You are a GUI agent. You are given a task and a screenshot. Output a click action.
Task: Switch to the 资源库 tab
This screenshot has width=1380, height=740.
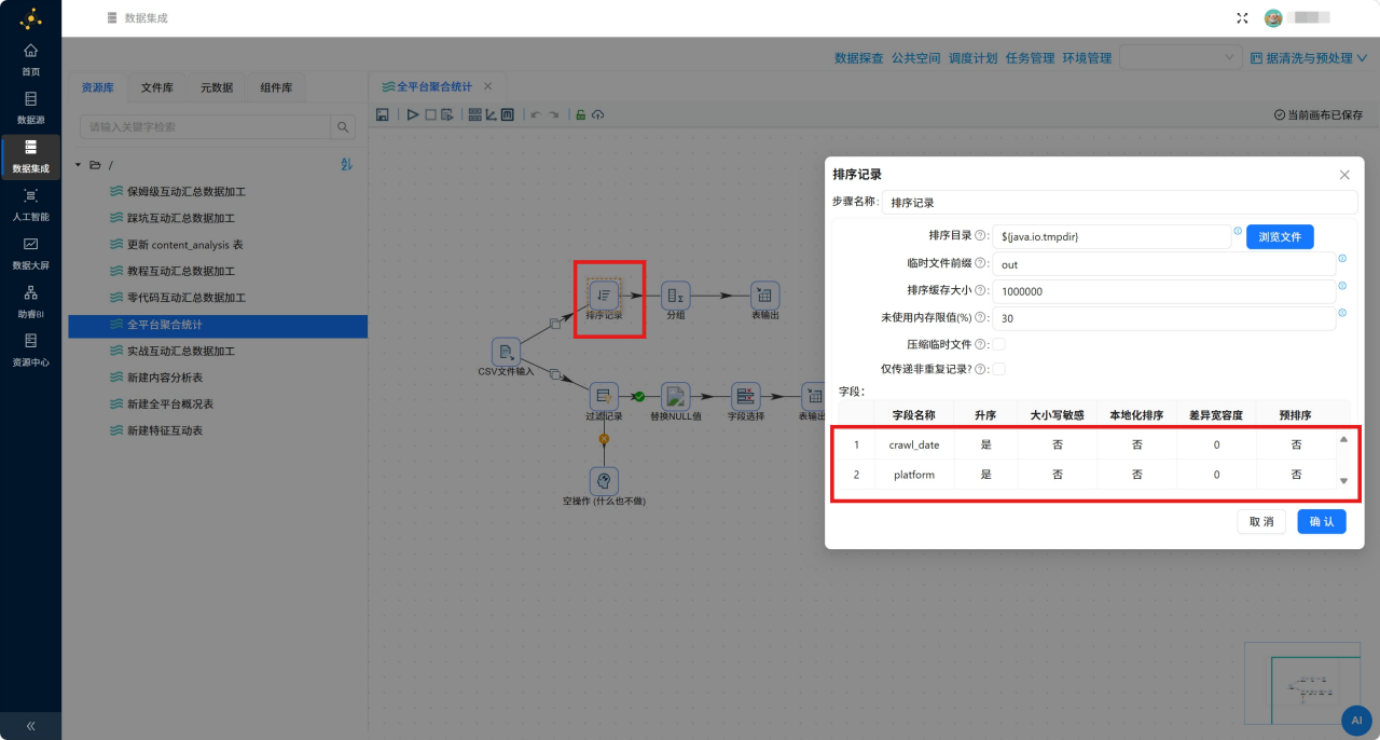(x=98, y=88)
